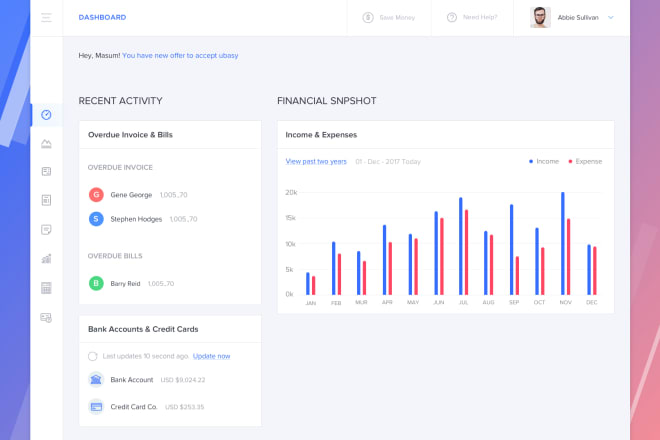Click the USD $253.35 balance
This screenshot has width=660, height=440.
pyautogui.click(x=185, y=407)
